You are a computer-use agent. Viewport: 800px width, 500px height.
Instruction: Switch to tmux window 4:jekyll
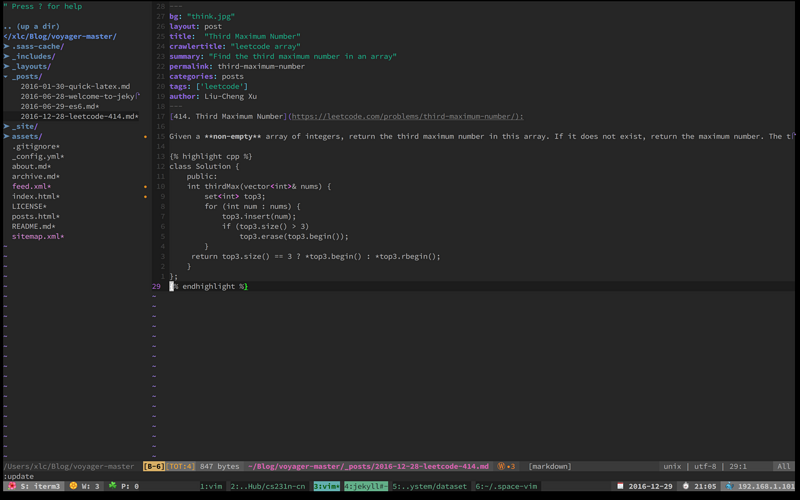pyautogui.click(x=365, y=486)
